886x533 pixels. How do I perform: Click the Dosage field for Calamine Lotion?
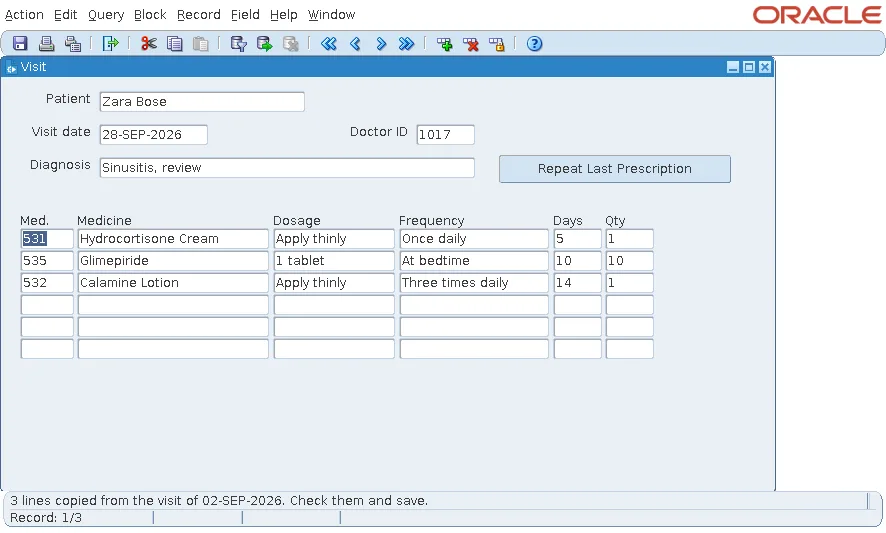(334, 283)
